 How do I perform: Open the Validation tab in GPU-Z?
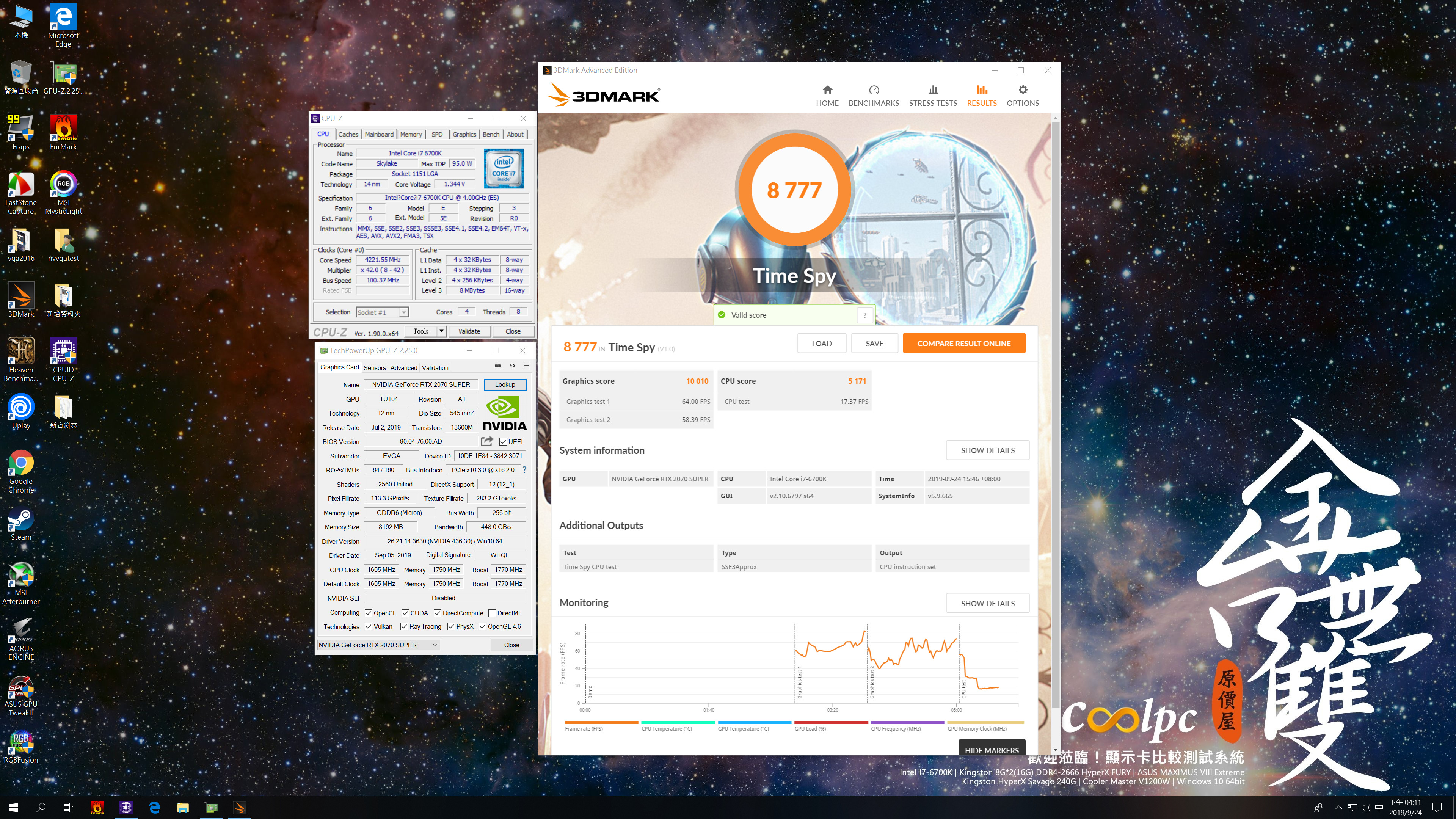click(x=435, y=367)
